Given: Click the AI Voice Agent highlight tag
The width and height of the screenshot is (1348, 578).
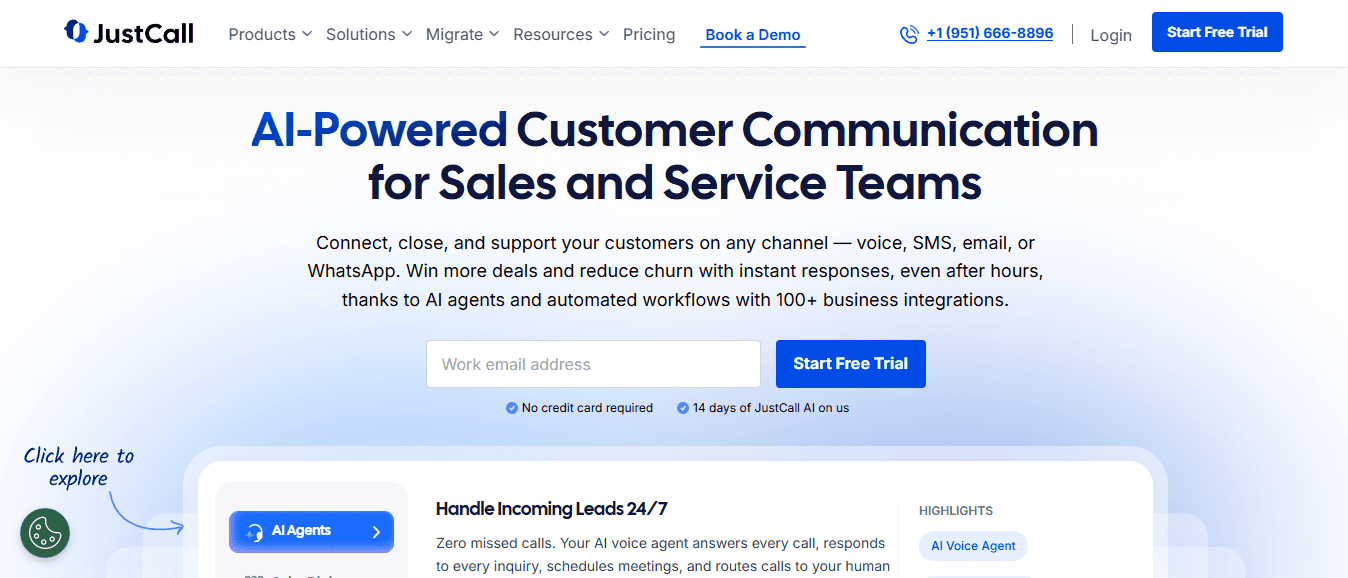Looking at the screenshot, I should tap(973, 546).
